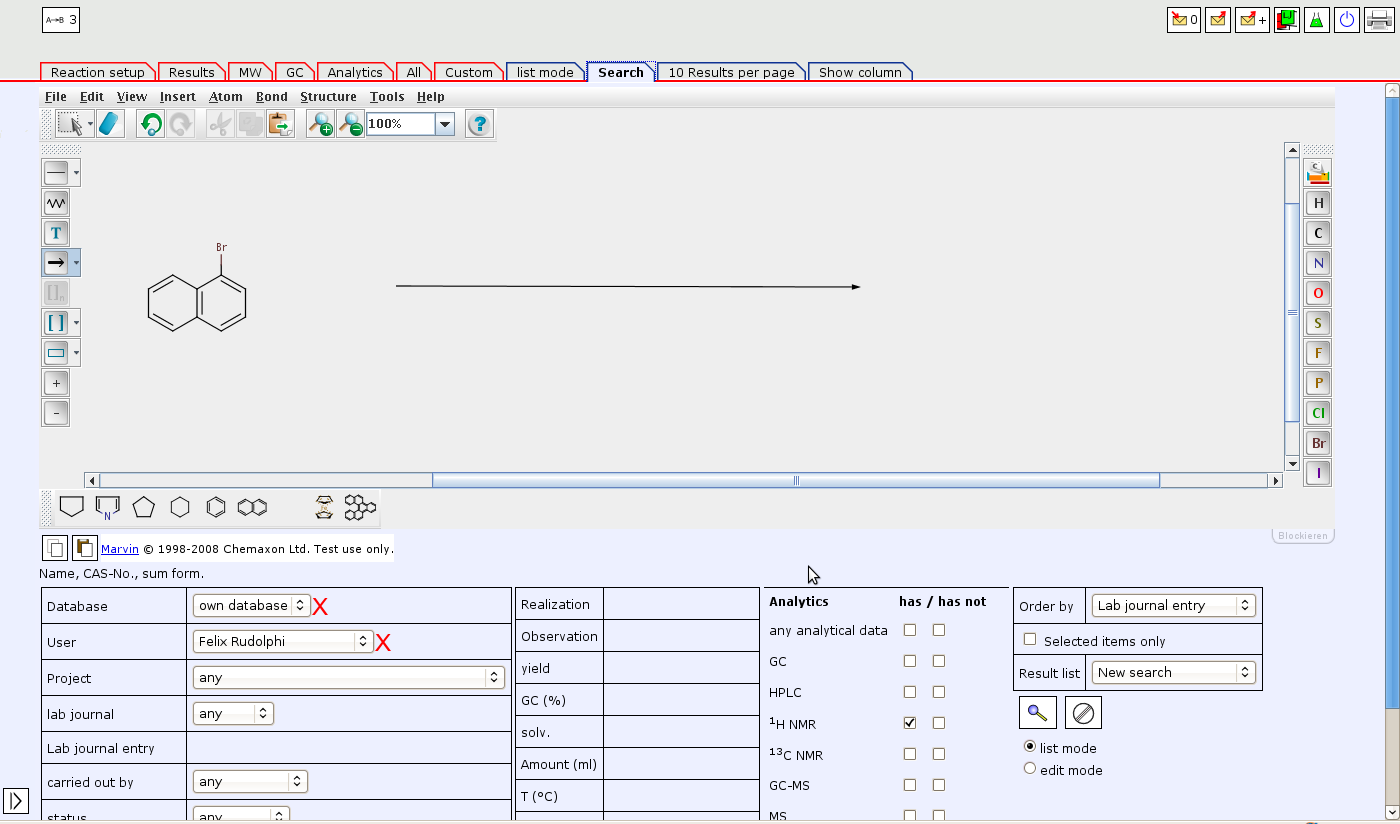Open the lab journal books icon
The width and height of the screenshot is (1400, 824).
[x=1287, y=20]
